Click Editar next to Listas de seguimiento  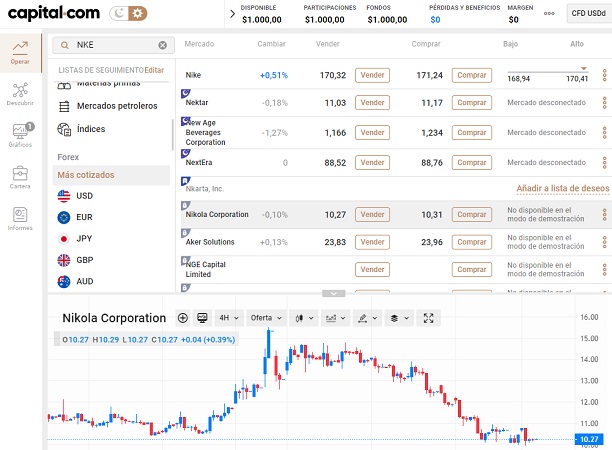[154, 70]
